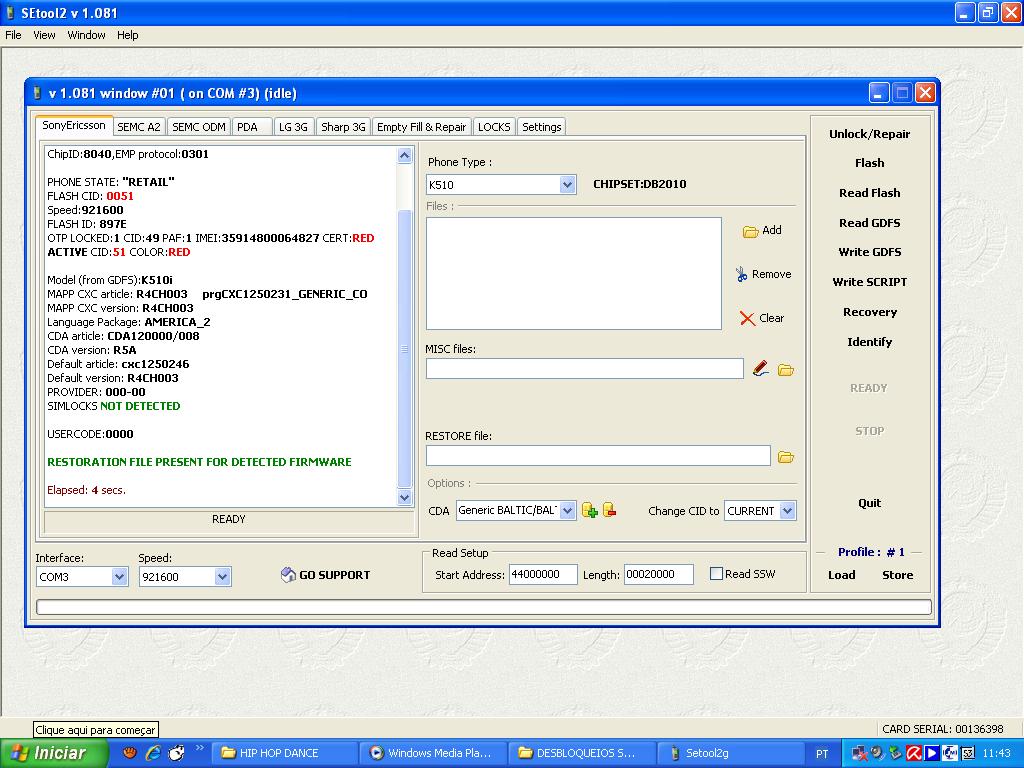Open the View menu

tap(44, 35)
